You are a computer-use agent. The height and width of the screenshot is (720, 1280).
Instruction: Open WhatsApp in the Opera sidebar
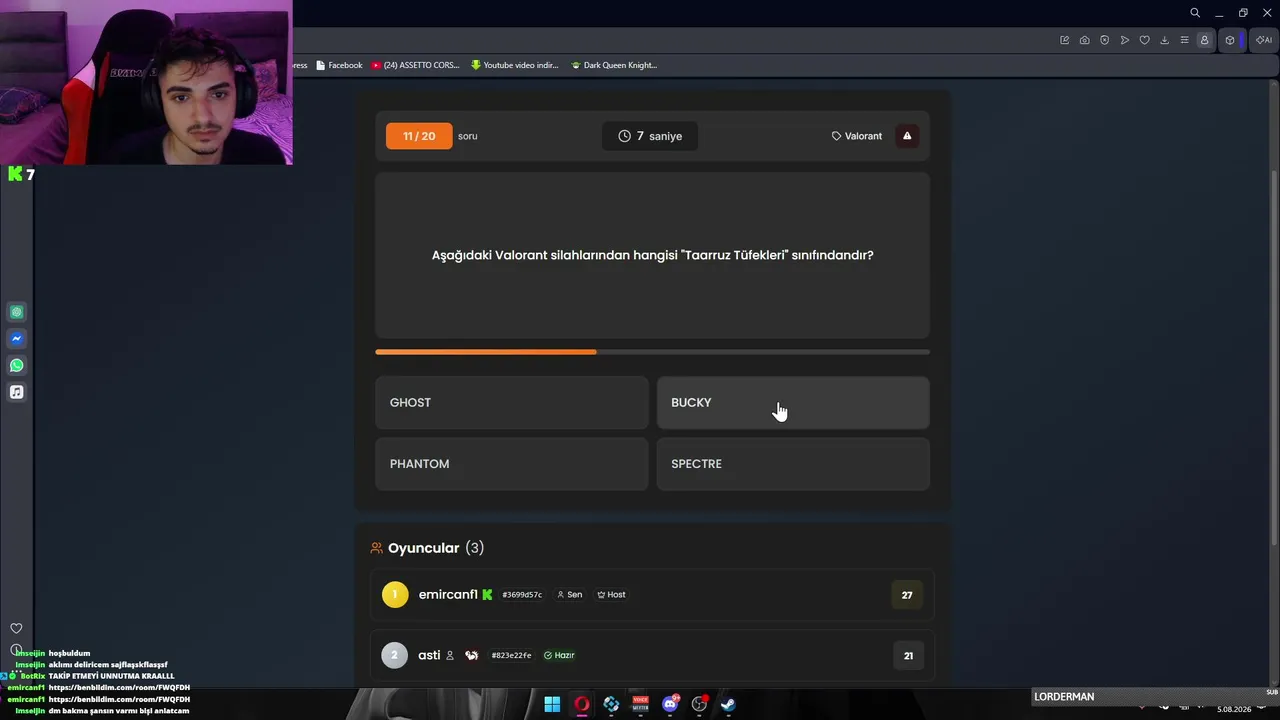coord(16,365)
